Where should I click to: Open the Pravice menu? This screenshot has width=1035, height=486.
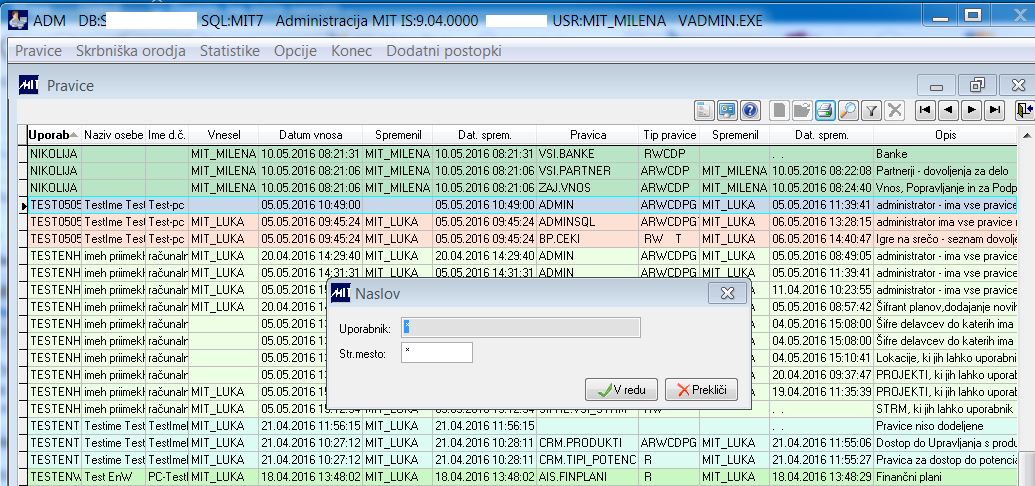38,51
